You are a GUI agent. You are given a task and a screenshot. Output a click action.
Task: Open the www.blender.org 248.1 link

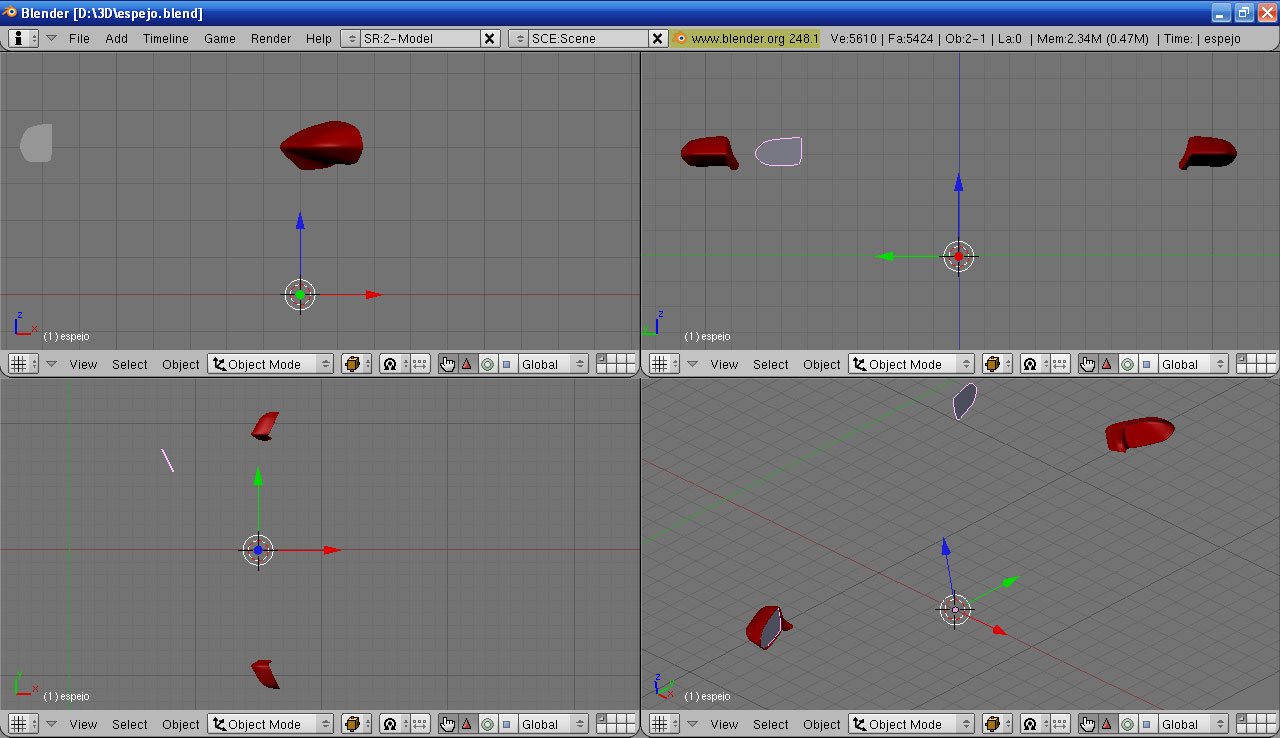(x=755, y=38)
